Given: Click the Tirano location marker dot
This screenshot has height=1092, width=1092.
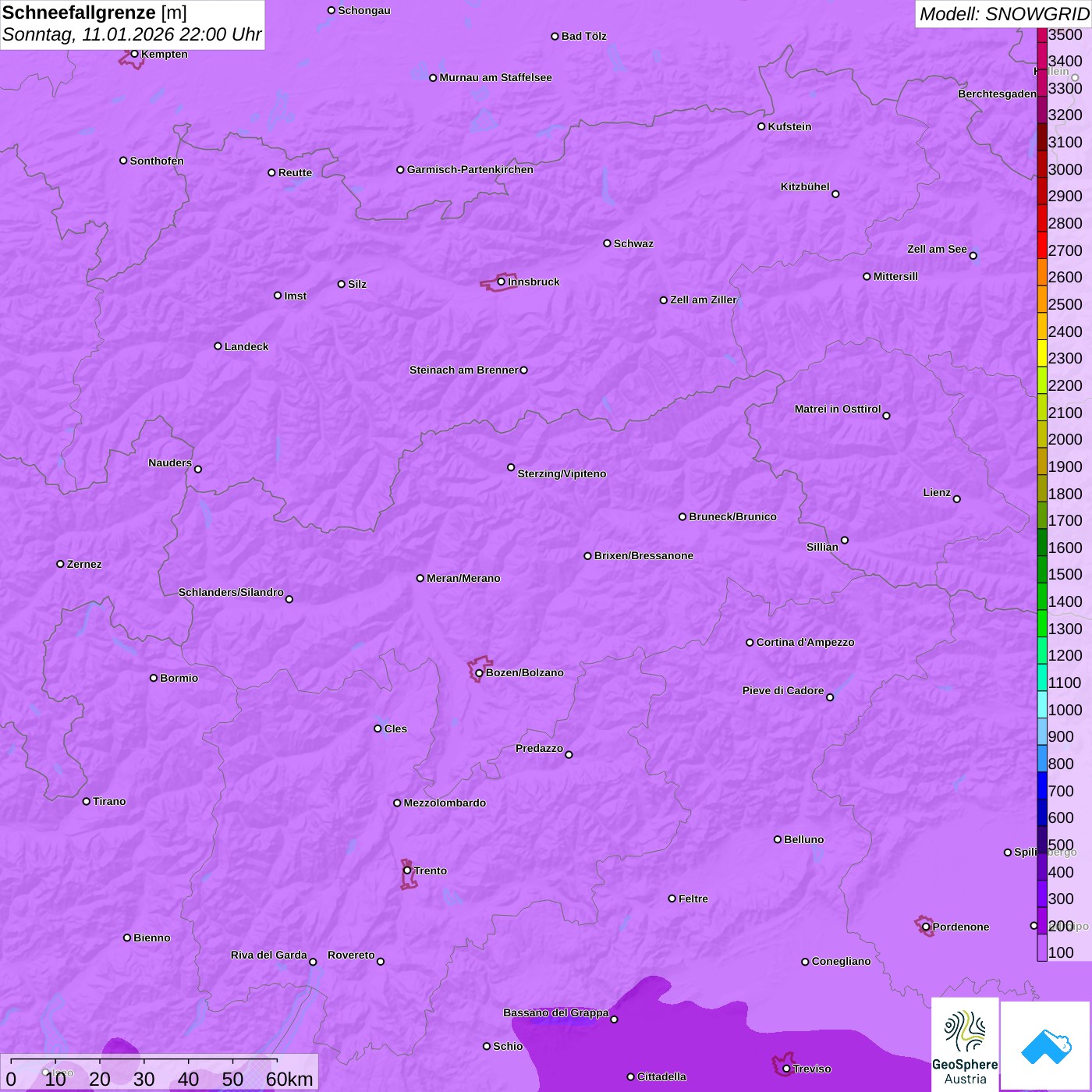Looking at the screenshot, I should pyautogui.click(x=87, y=801).
